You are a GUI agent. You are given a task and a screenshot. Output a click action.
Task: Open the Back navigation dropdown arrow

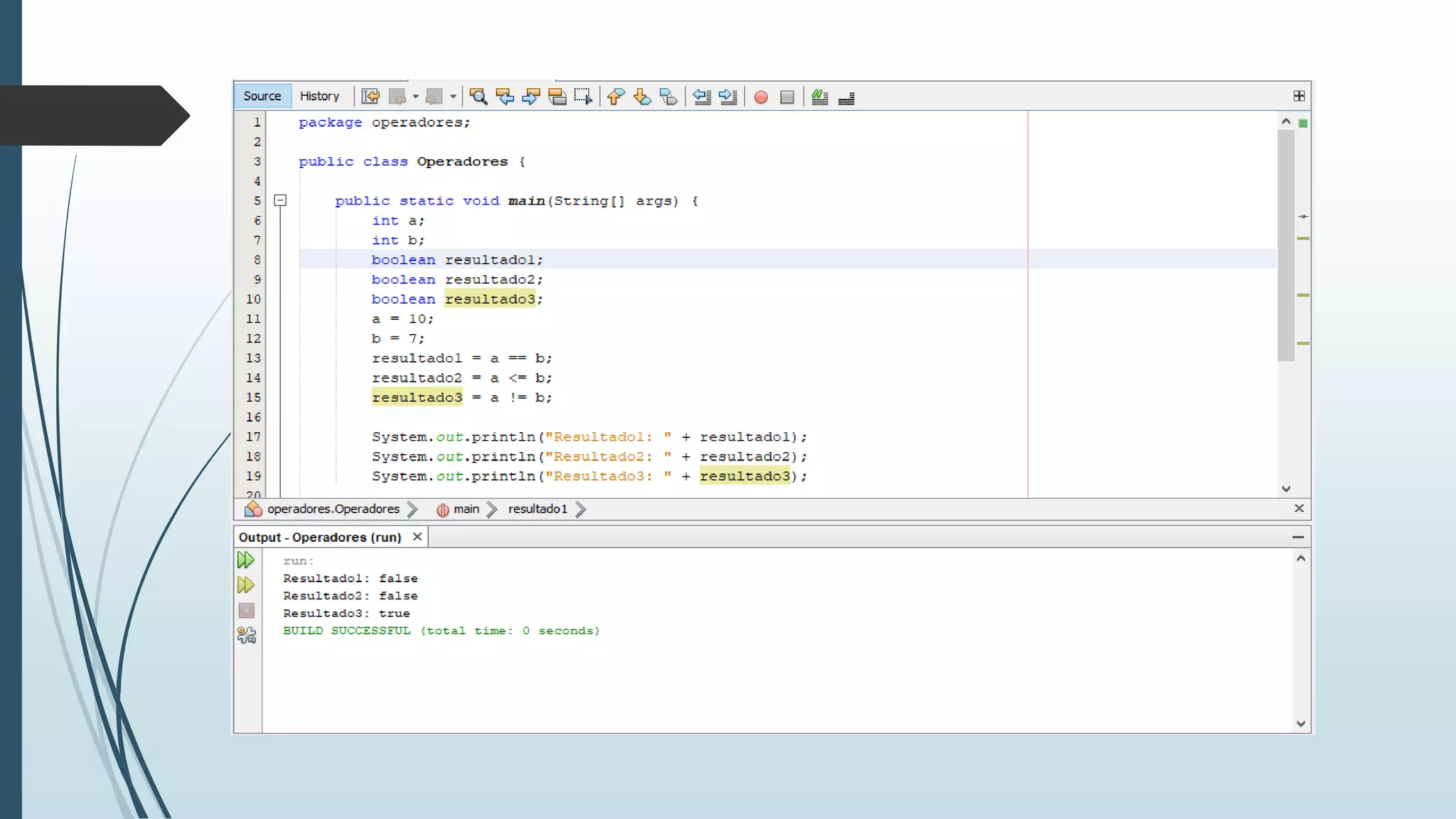(416, 97)
